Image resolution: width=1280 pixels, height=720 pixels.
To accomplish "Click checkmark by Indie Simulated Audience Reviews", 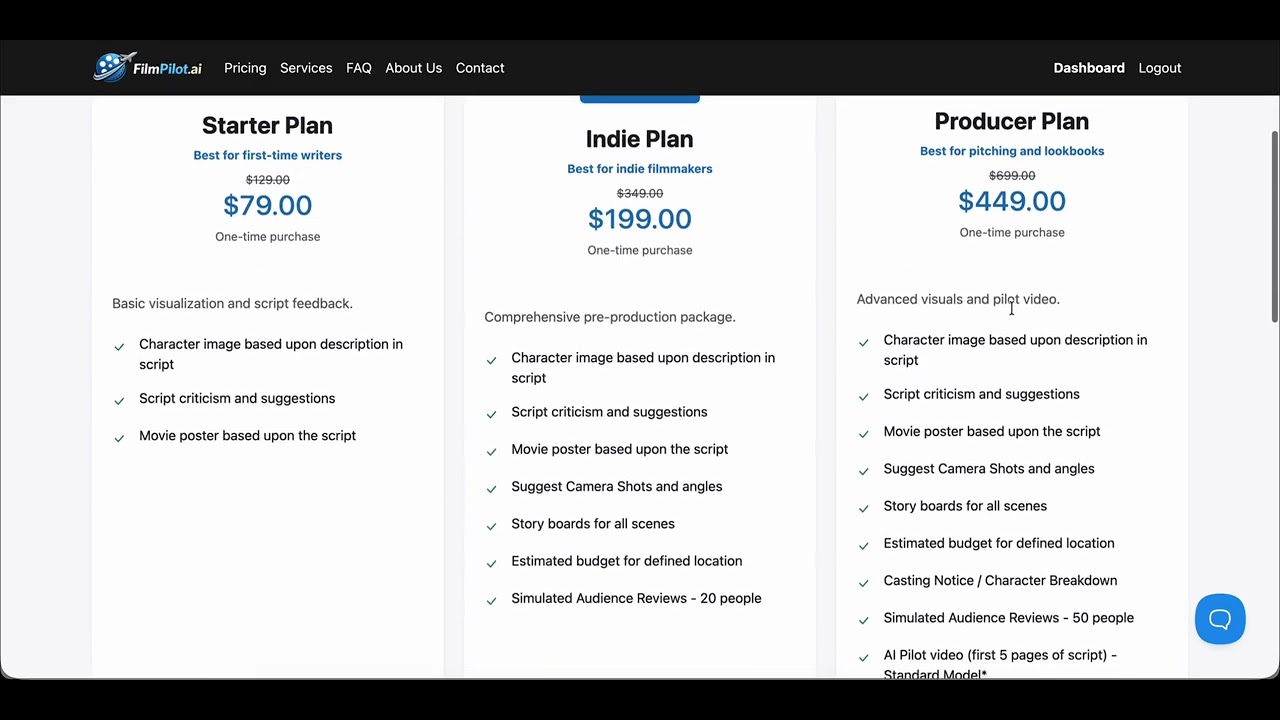I will [491, 601].
